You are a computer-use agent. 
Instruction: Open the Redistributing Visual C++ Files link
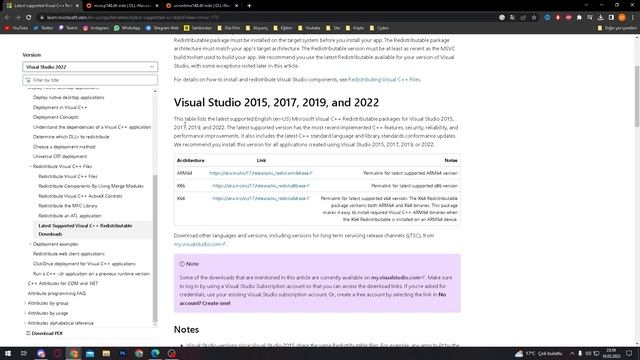coord(384,80)
